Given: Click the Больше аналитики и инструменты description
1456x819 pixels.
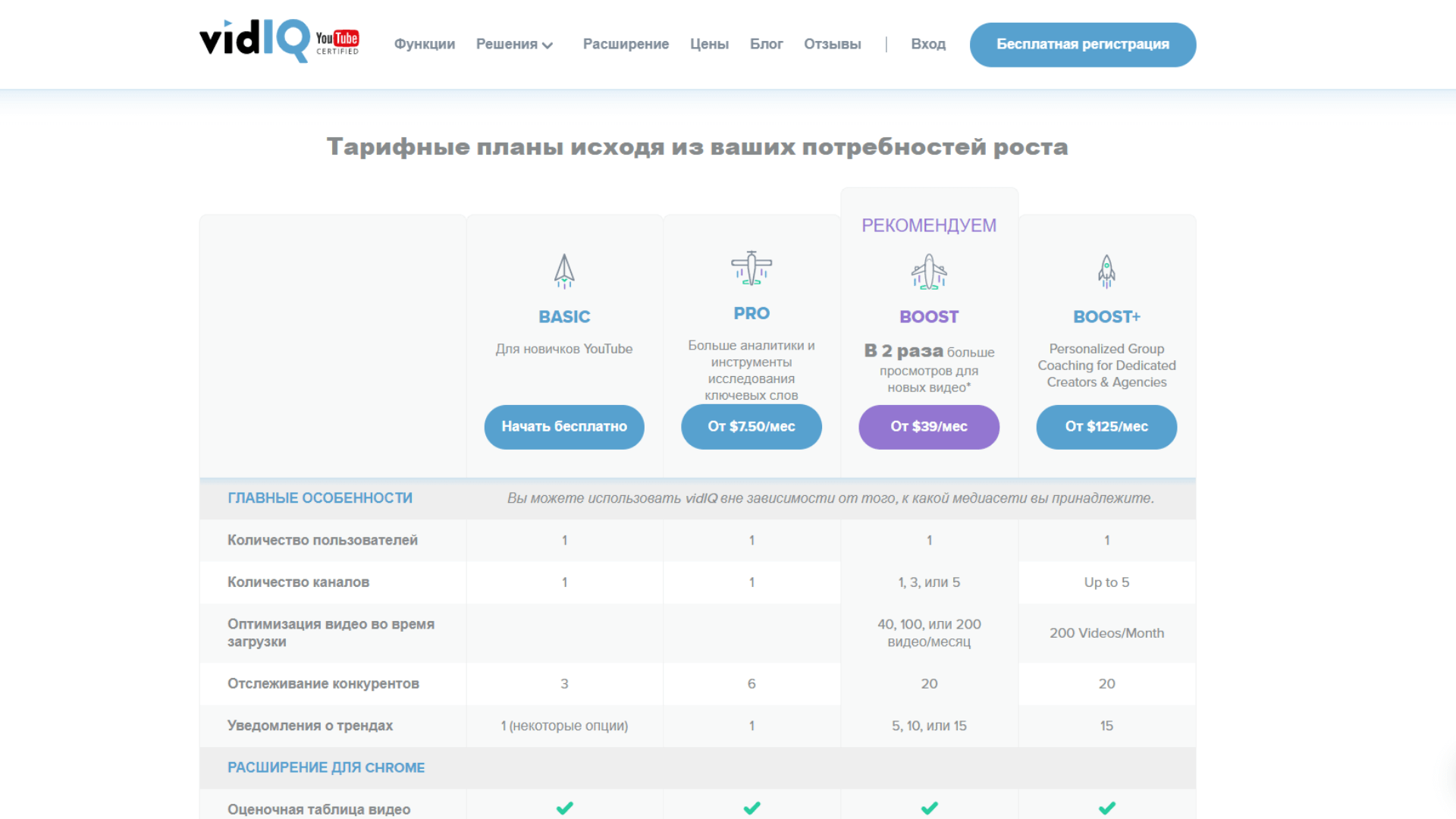Looking at the screenshot, I should click(752, 370).
